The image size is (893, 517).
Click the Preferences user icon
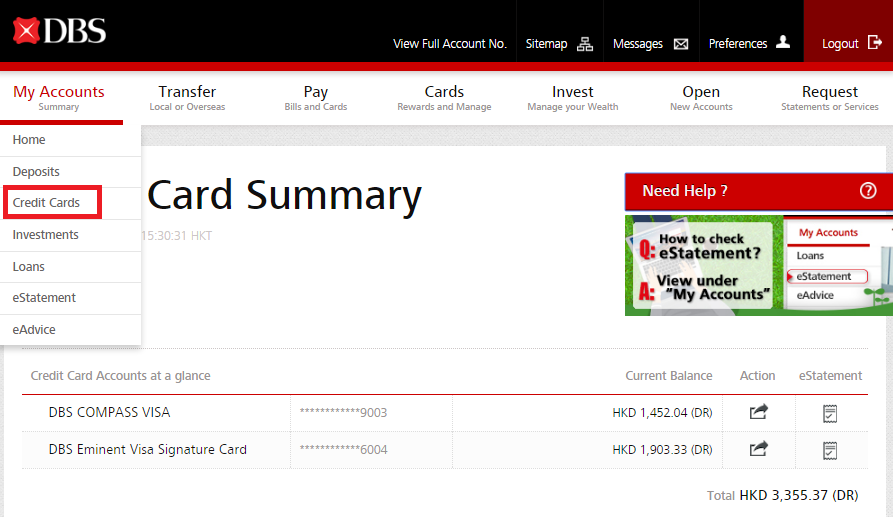(x=783, y=42)
